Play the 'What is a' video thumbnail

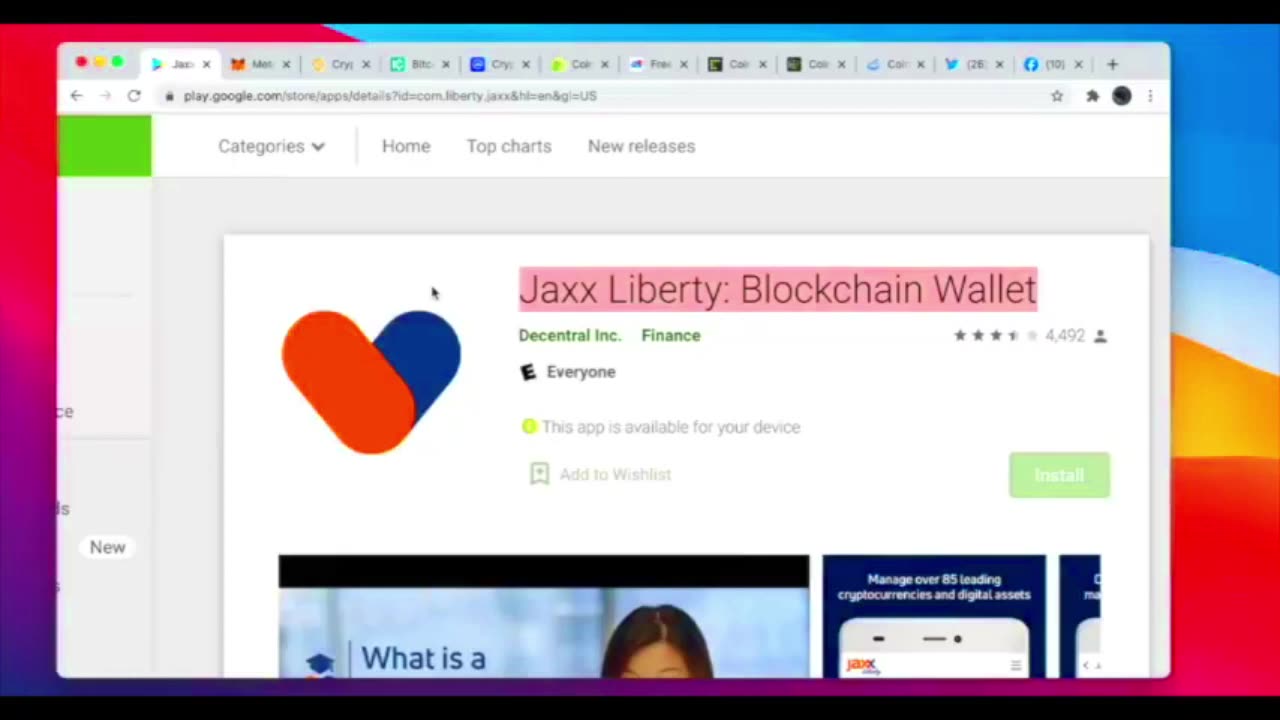point(544,616)
